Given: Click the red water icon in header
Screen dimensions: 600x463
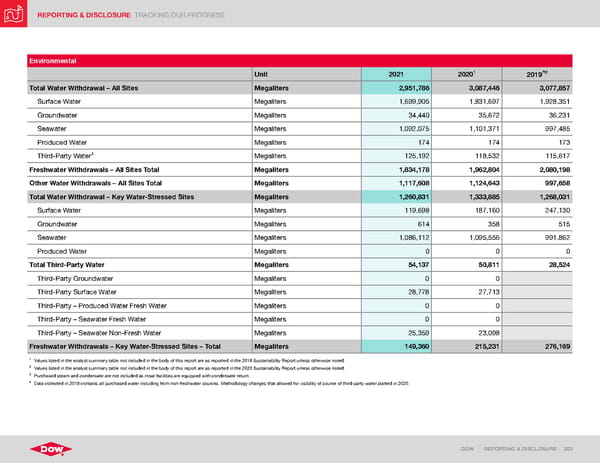Looking at the screenshot, I should [x=13, y=13].
